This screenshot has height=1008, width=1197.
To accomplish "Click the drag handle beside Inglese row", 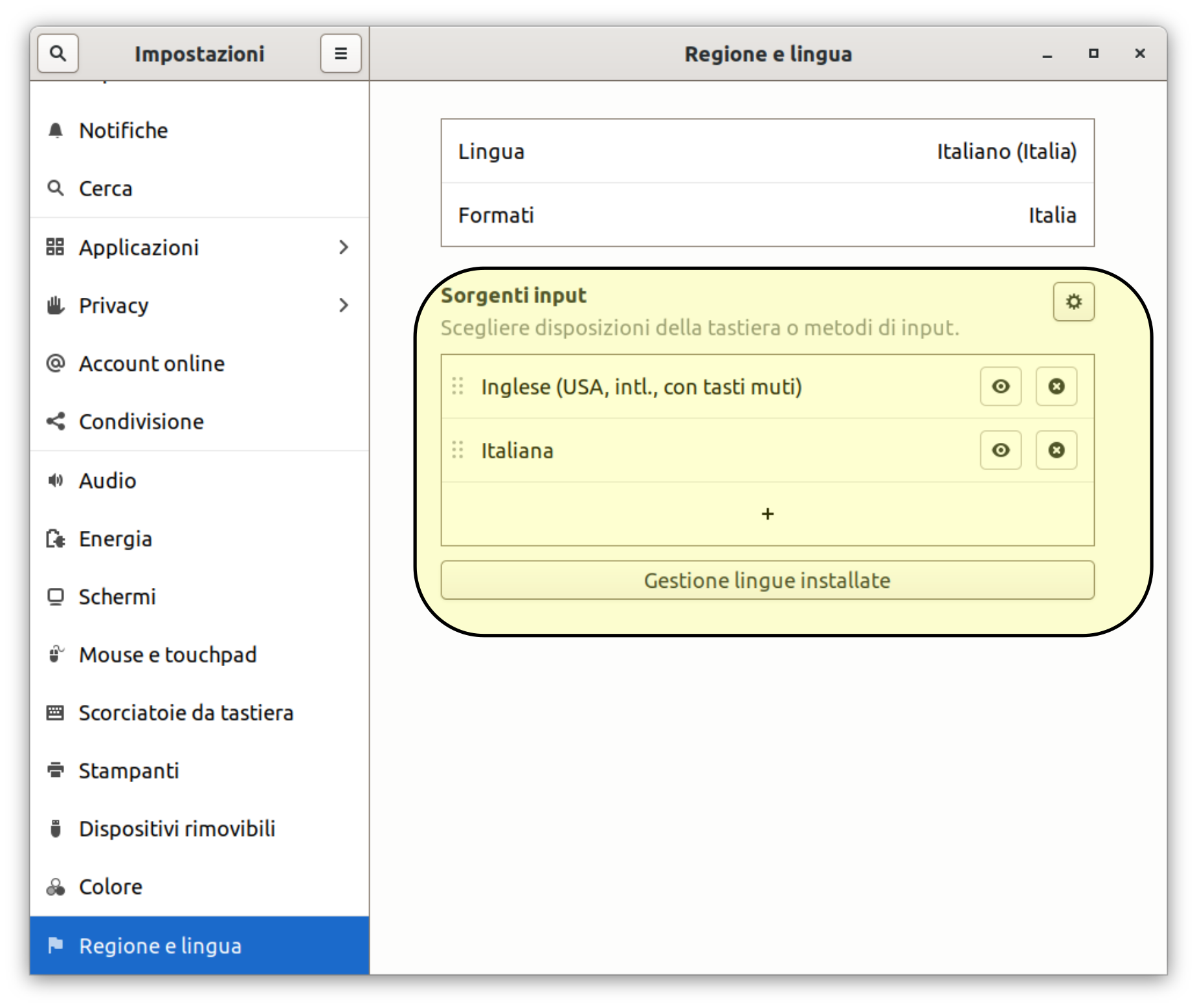I will tap(458, 386).
